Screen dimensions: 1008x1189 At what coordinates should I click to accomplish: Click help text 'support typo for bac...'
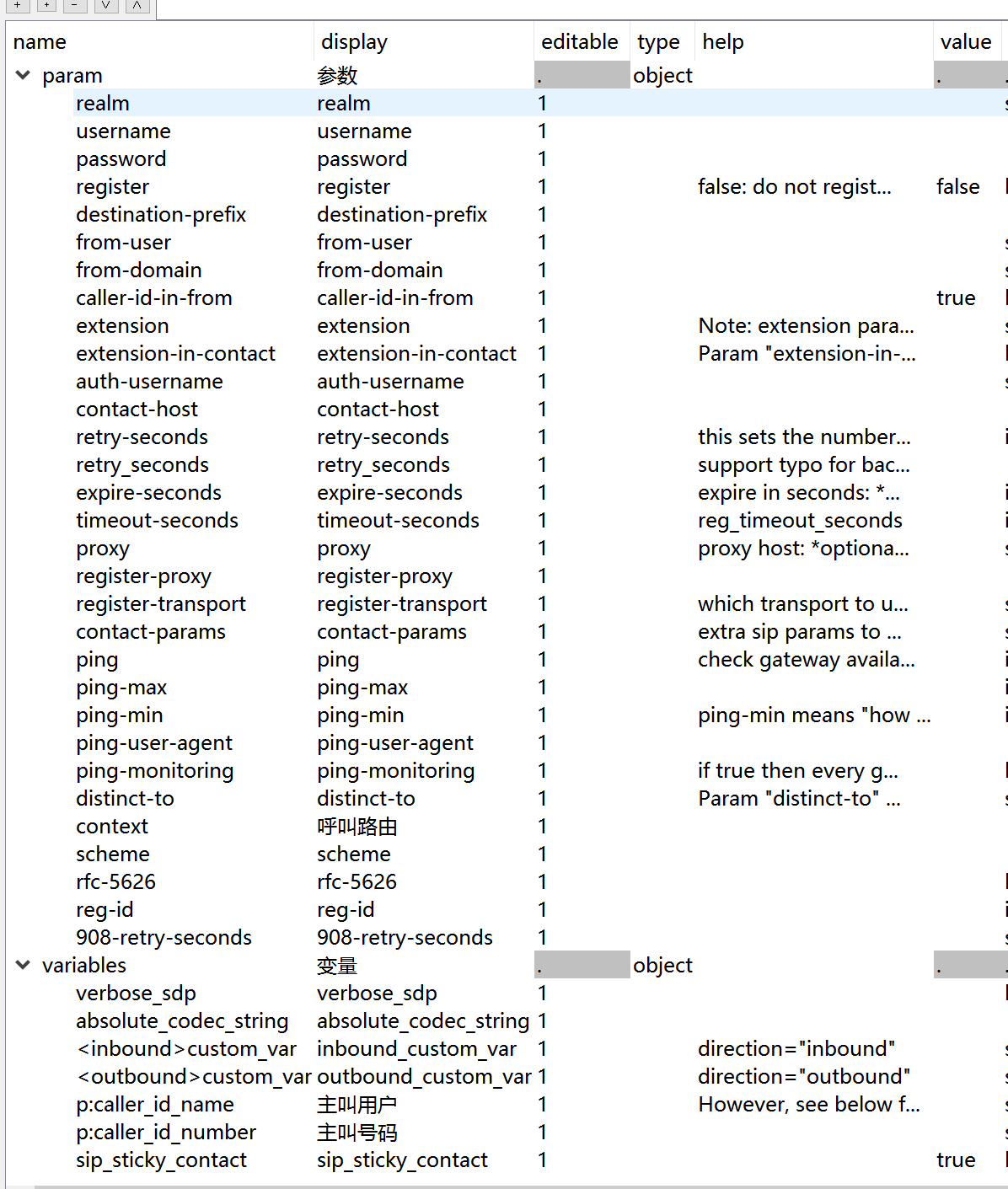[804, 465]
